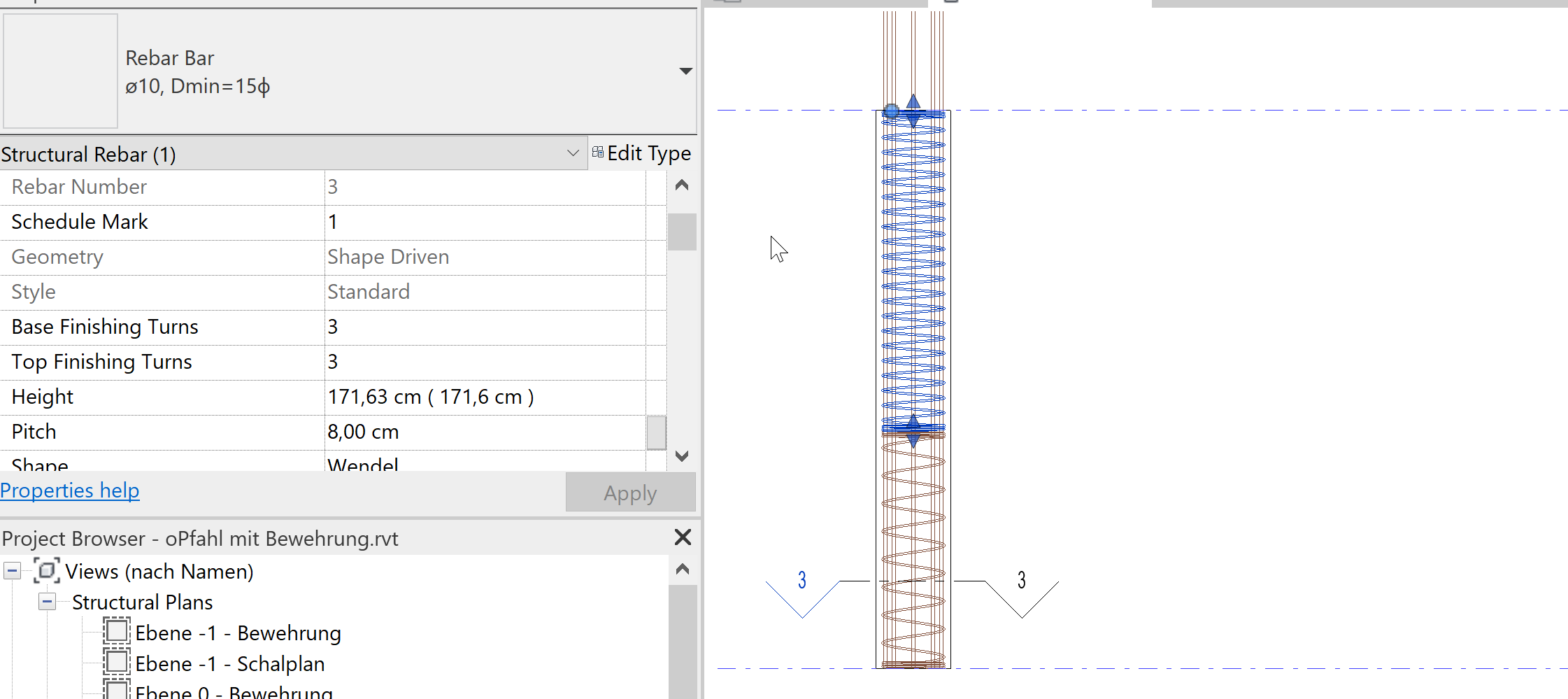Click the left section marker labeled 3
Screen dimensions: 1568x699
point(801,579)
